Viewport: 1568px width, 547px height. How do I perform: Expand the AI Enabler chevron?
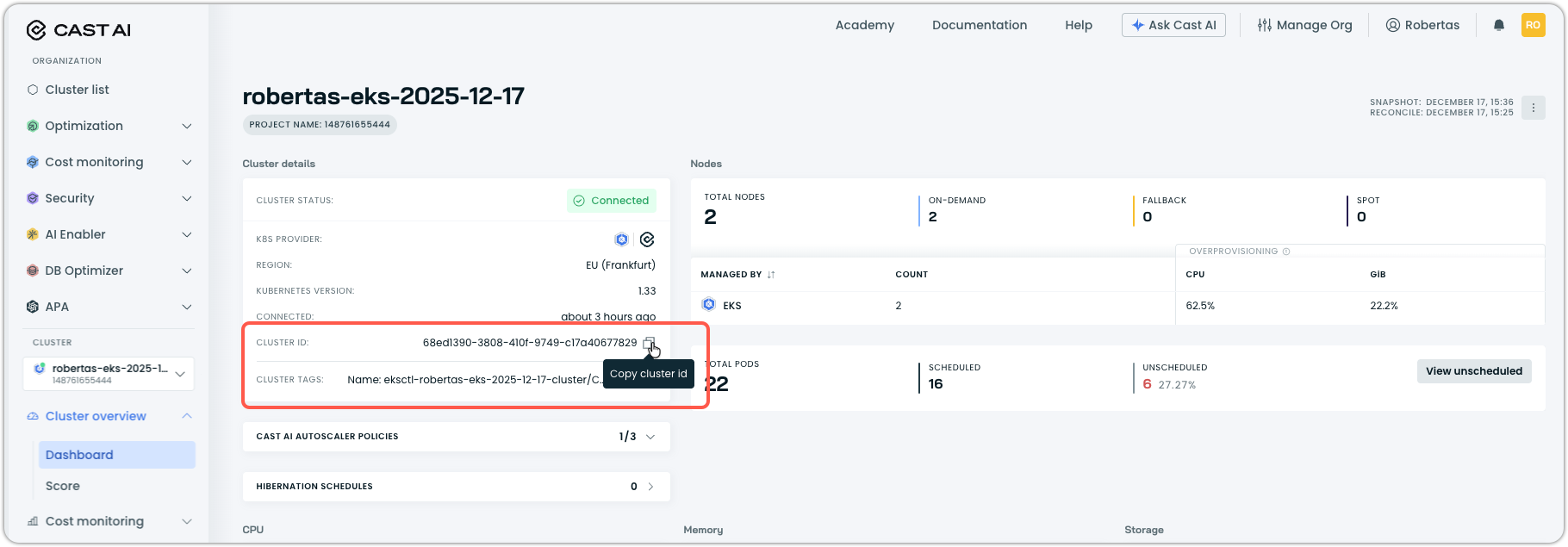pyautogui.click(x=187, y=234)
